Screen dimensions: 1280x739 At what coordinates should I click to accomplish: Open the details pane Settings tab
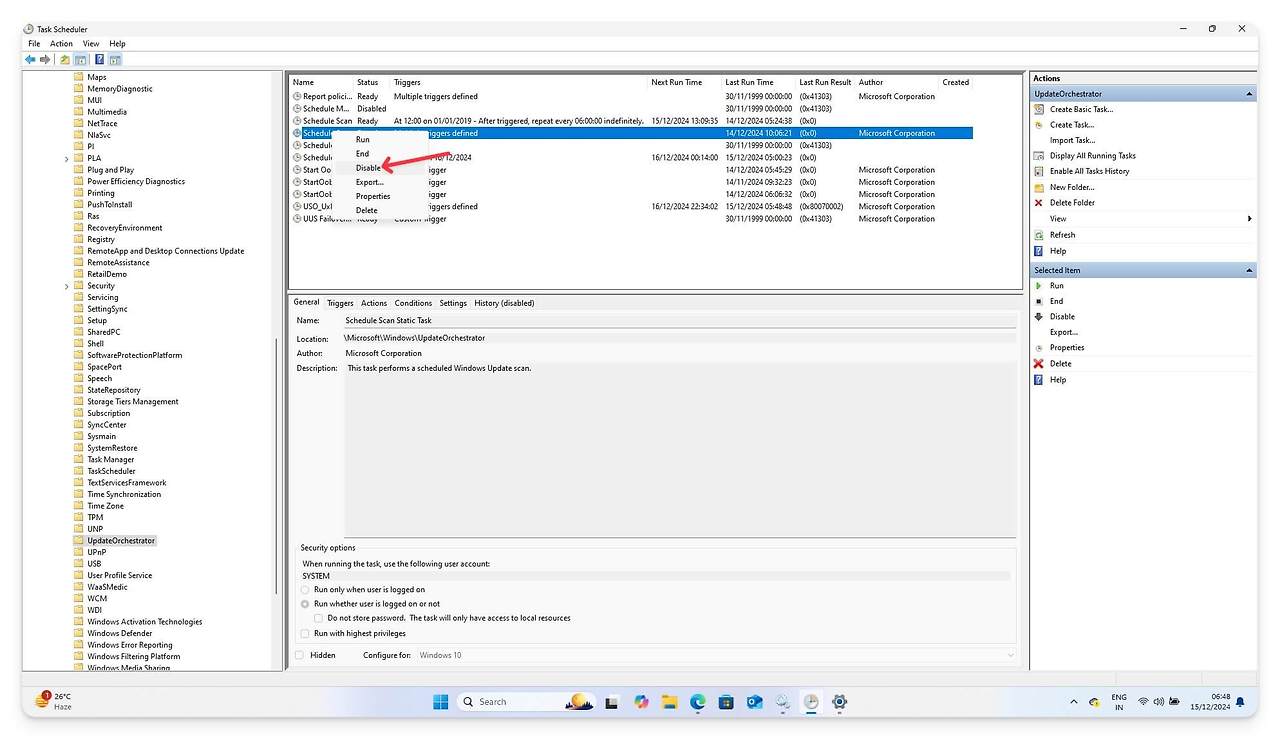453,303
